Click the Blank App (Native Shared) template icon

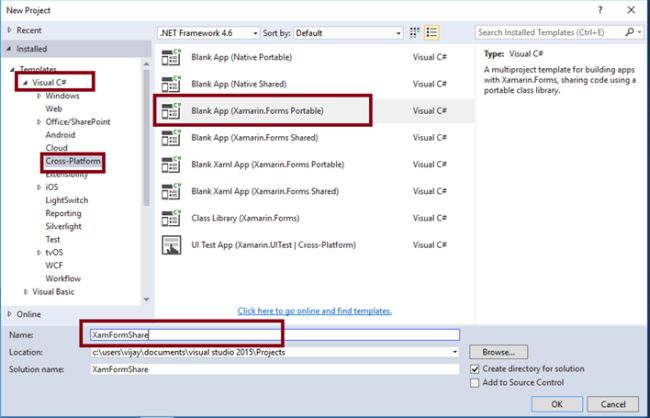171,84
